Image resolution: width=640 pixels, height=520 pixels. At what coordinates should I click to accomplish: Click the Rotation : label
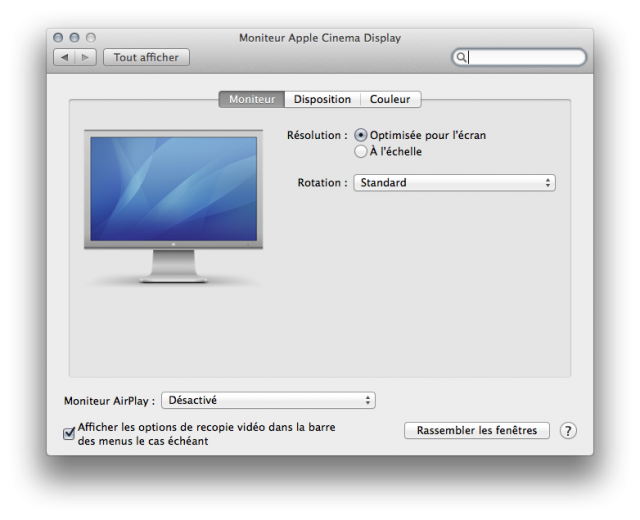coord(322,182)
